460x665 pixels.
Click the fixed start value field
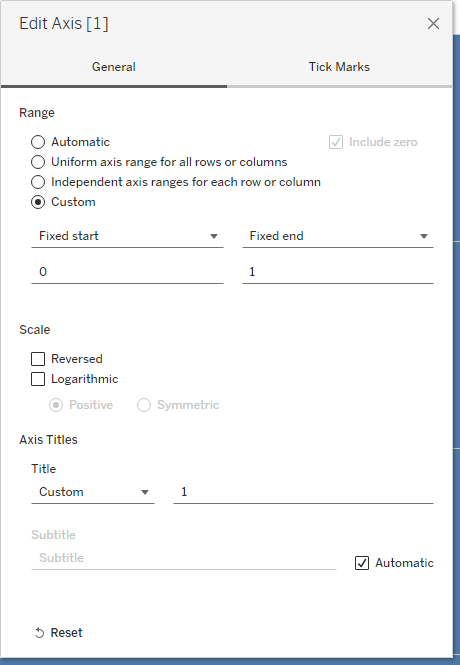127,272
